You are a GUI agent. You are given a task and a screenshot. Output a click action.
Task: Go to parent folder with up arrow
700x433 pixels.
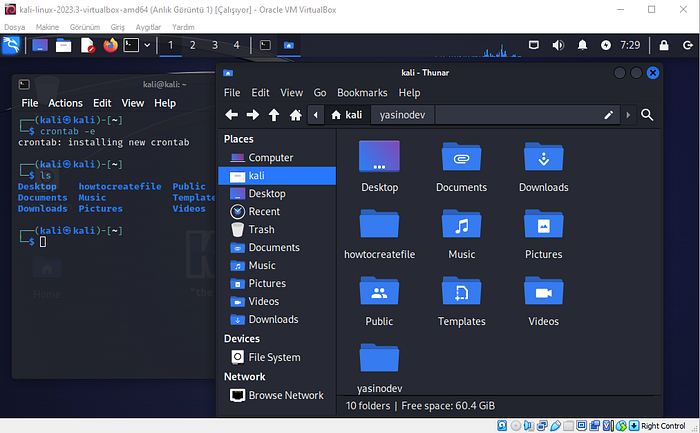click(x=274, y=115)
